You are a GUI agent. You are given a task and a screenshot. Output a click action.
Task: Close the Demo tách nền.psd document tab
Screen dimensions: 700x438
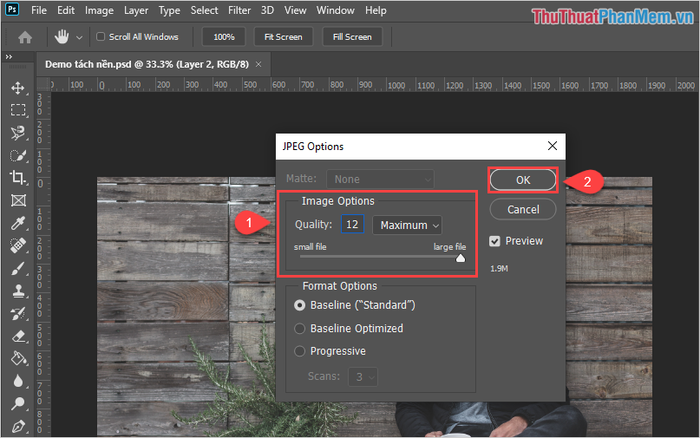[258, 64]
